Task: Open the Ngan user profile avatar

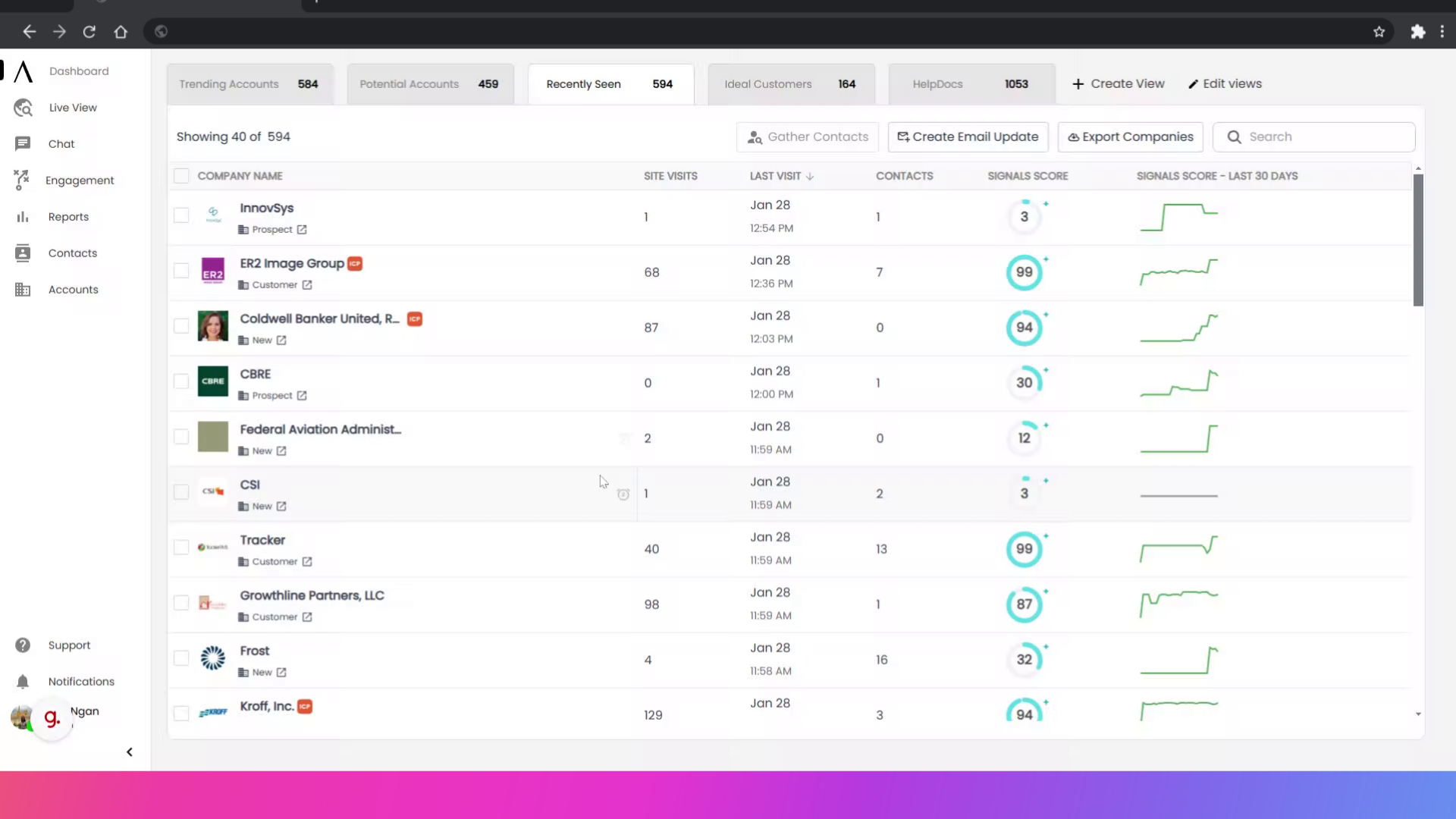Action: [21, 717]
